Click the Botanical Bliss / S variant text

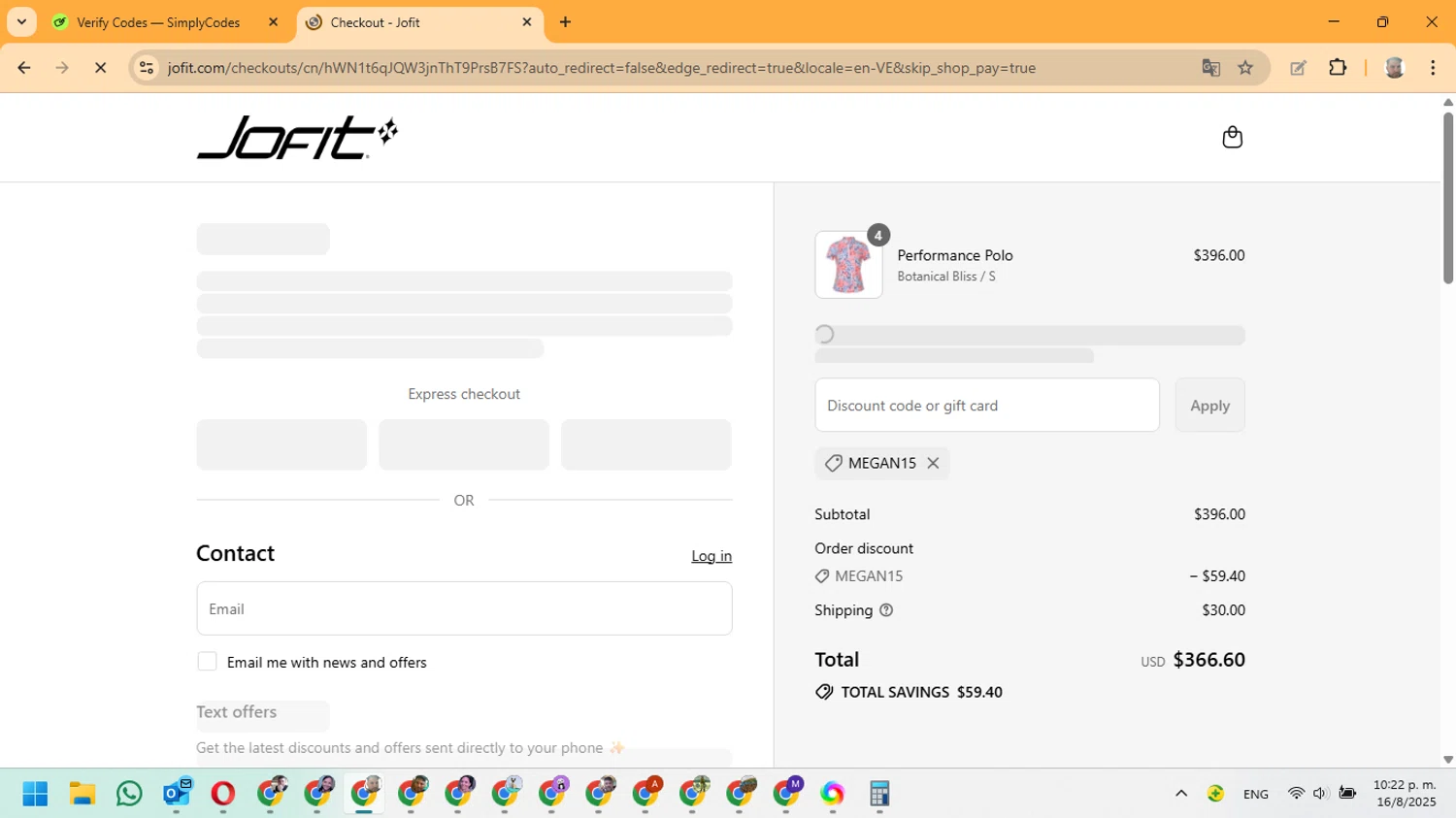click(x=946, y=277)
